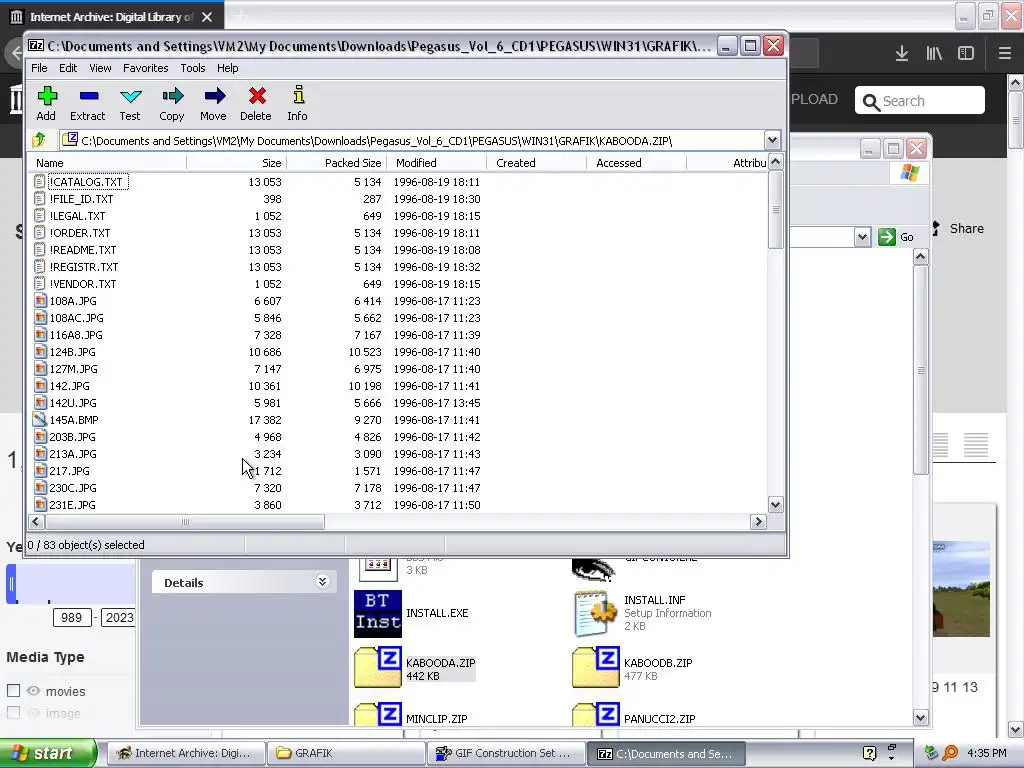The height and width of the screenshot is (768, 1024).
Task: Run Test on the archive
Action: click(x=130, y=97)
